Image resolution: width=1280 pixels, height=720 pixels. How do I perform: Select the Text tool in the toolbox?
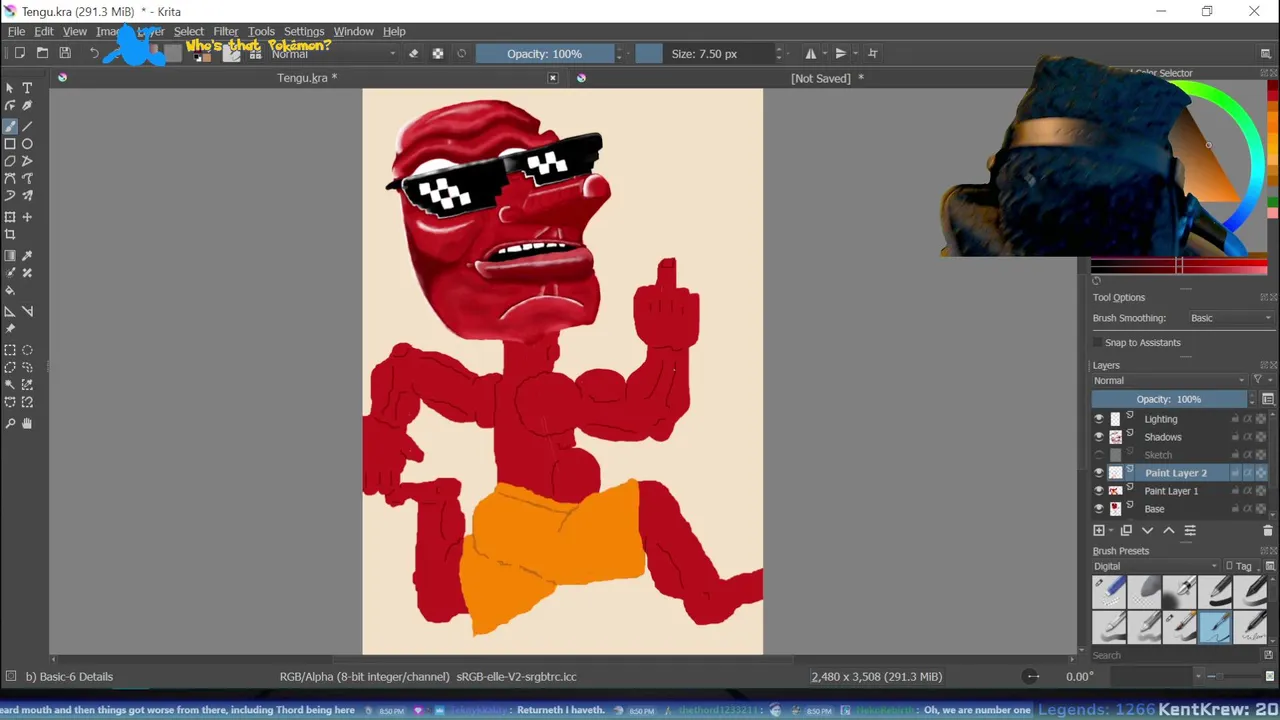[x=27, y=88]
